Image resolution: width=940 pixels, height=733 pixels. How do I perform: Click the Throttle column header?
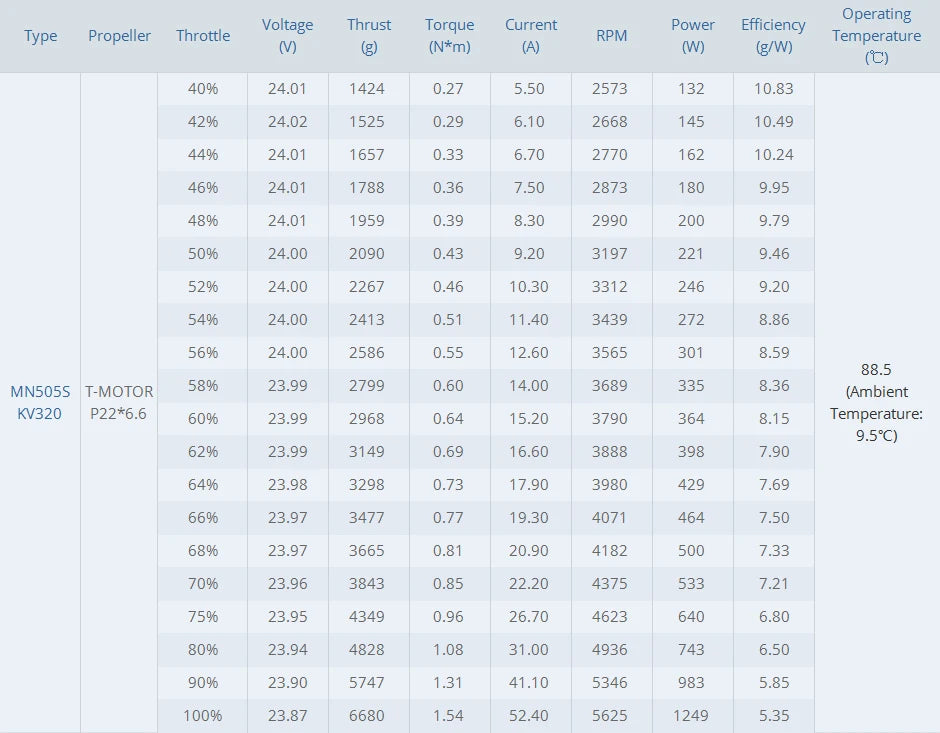pyautogui.click(x=203, y=36)
